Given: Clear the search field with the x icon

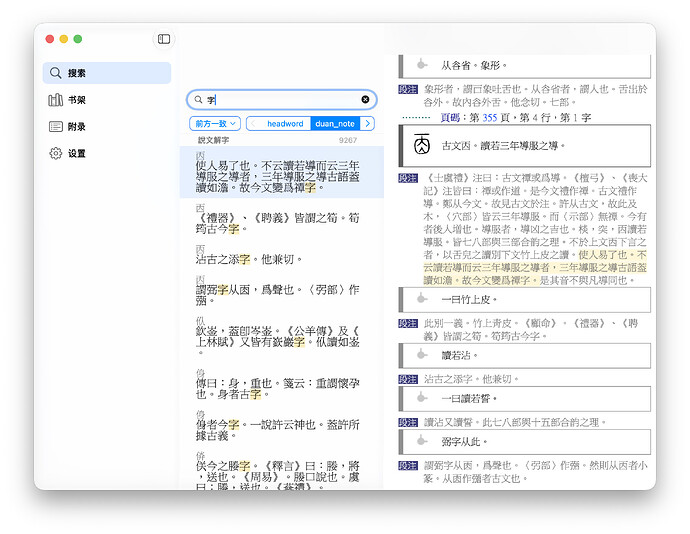Looking at the screenshot, I should click(365, 99).
